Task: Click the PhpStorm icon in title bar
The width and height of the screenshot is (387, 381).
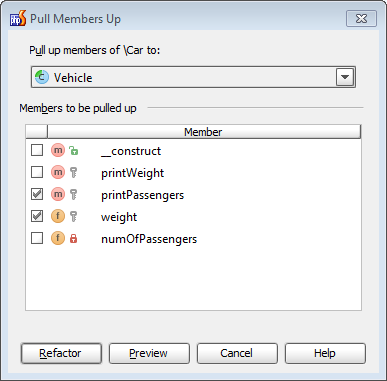Action: [18, 18]
